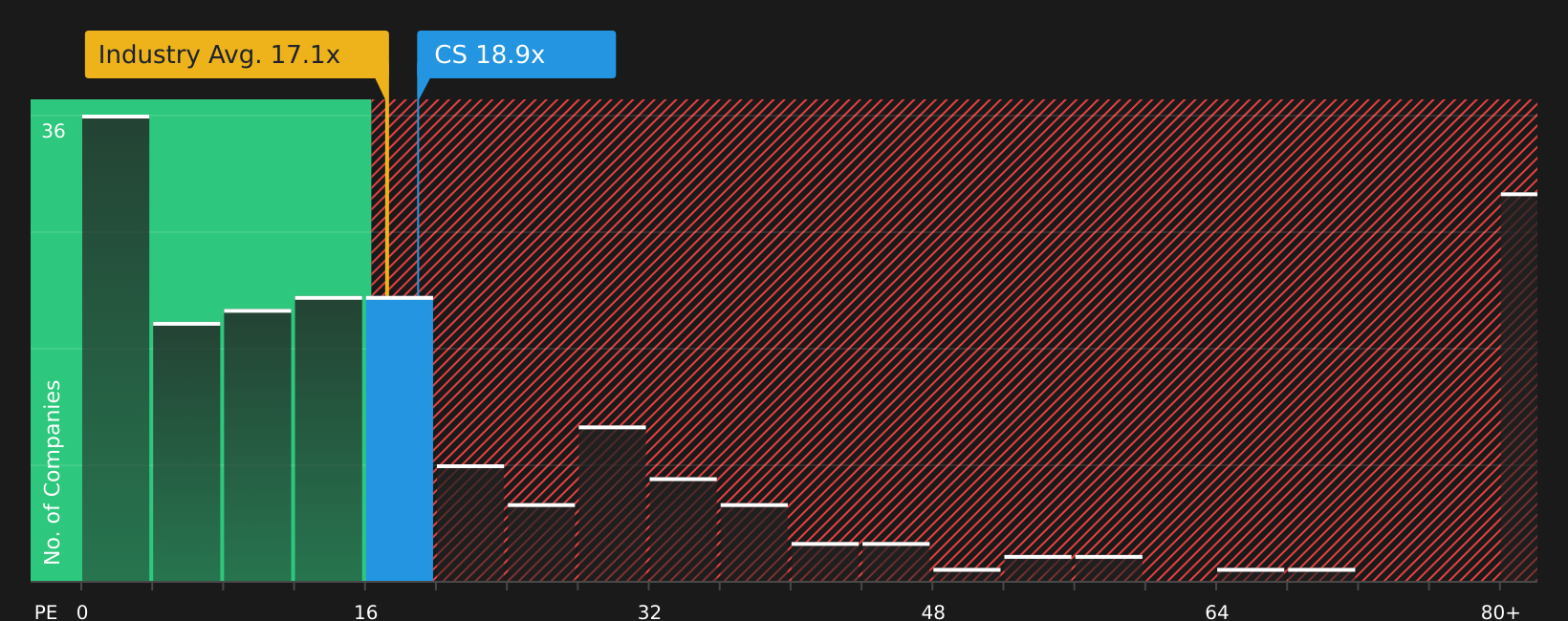Select the tallest bar at PE 0
The image size is (1568, 621).
click(116, 349)
